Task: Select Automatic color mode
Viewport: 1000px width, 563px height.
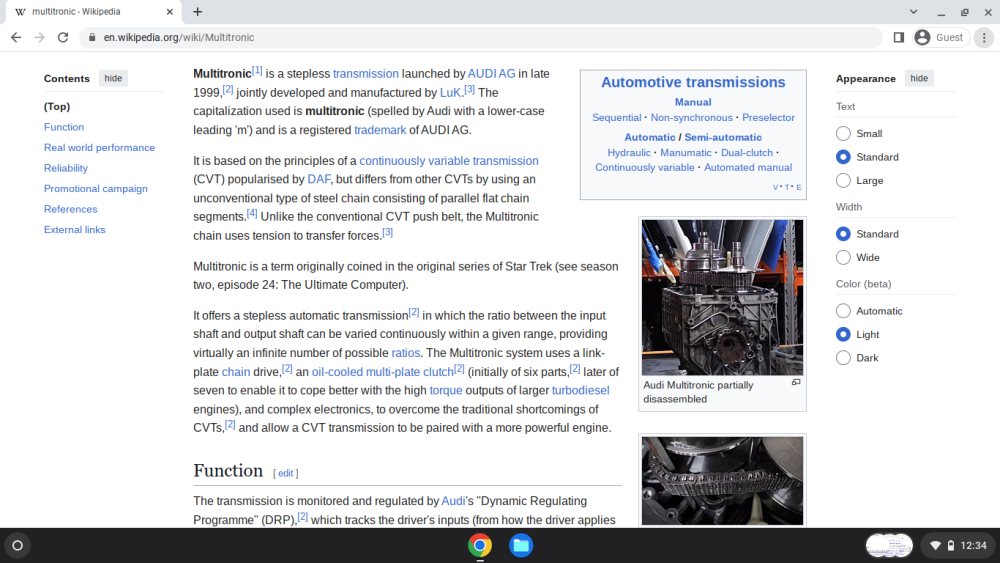Action: tap(843, 311)
